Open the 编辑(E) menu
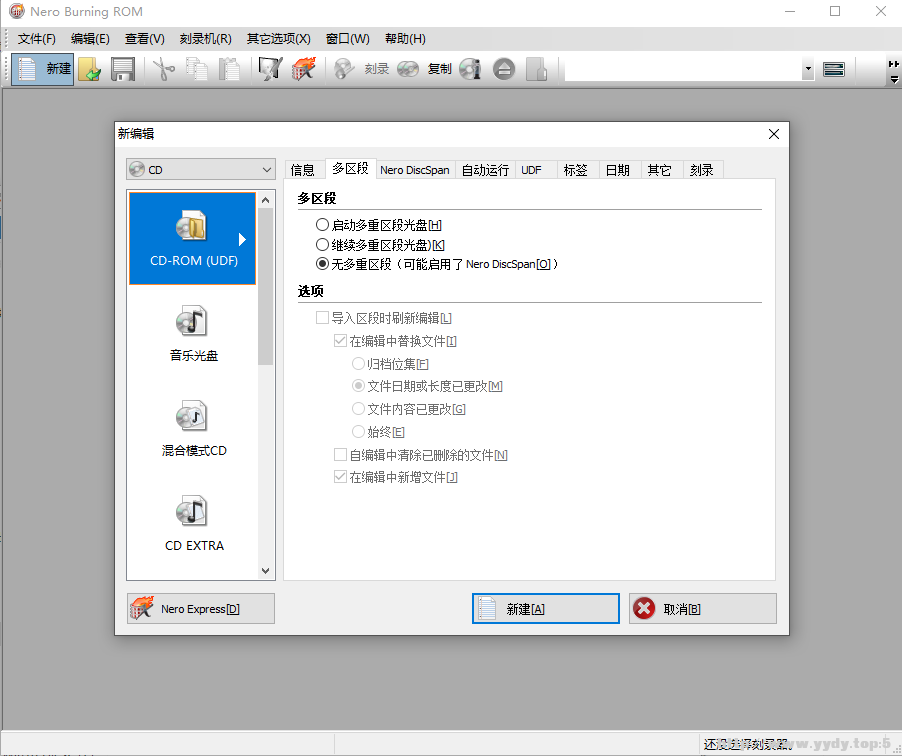Image resolution: width=902 pixels, height=756 pixels. 90,39
